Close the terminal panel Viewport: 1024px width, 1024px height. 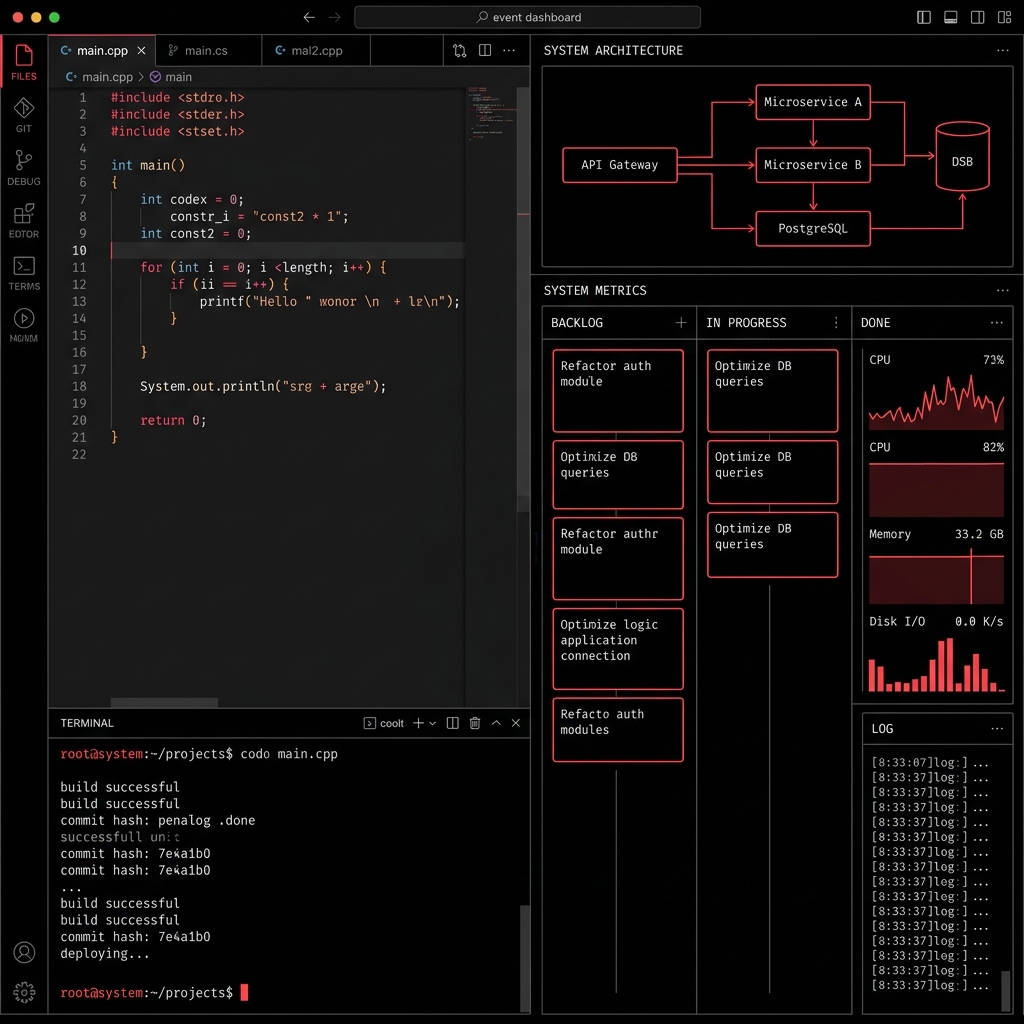click(x=516, y=723)
